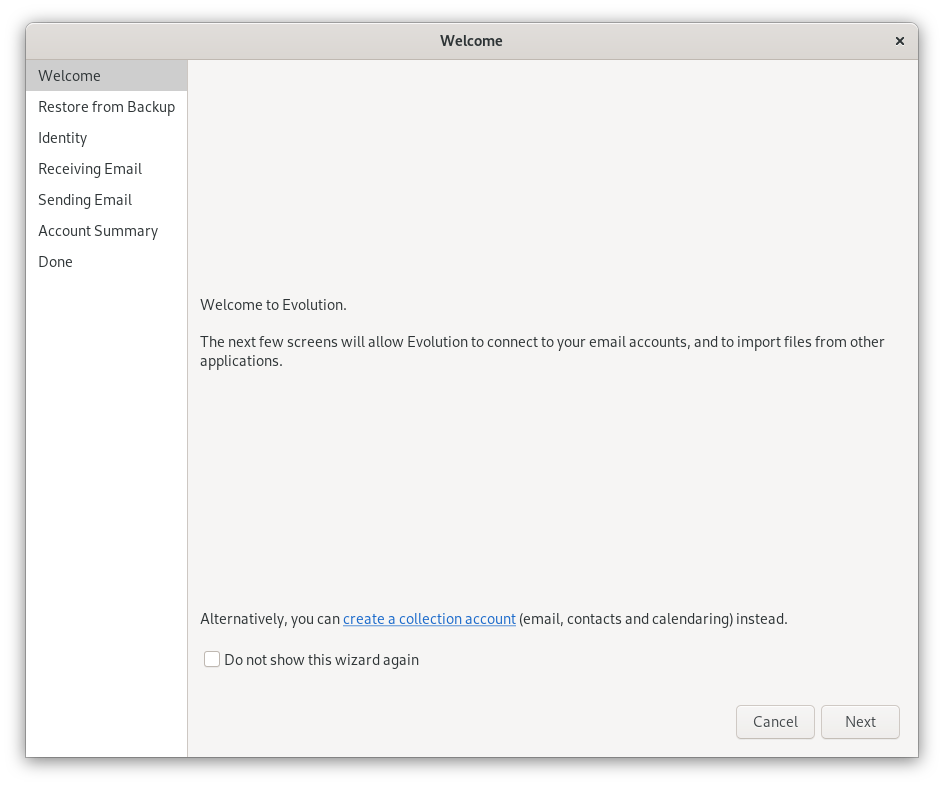This screenshot has height=786, width=944.
Task: Click the 'Welcome' window title bar text
Action: click(x=471, y=41)
